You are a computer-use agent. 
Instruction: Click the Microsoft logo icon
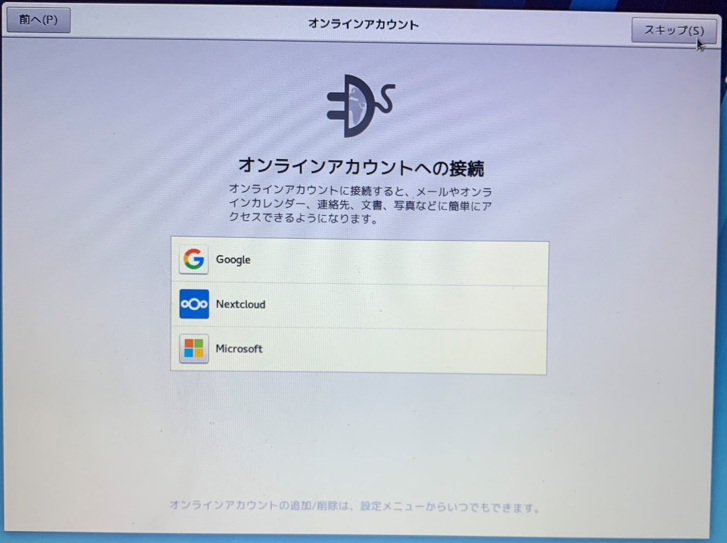point(194,348)
